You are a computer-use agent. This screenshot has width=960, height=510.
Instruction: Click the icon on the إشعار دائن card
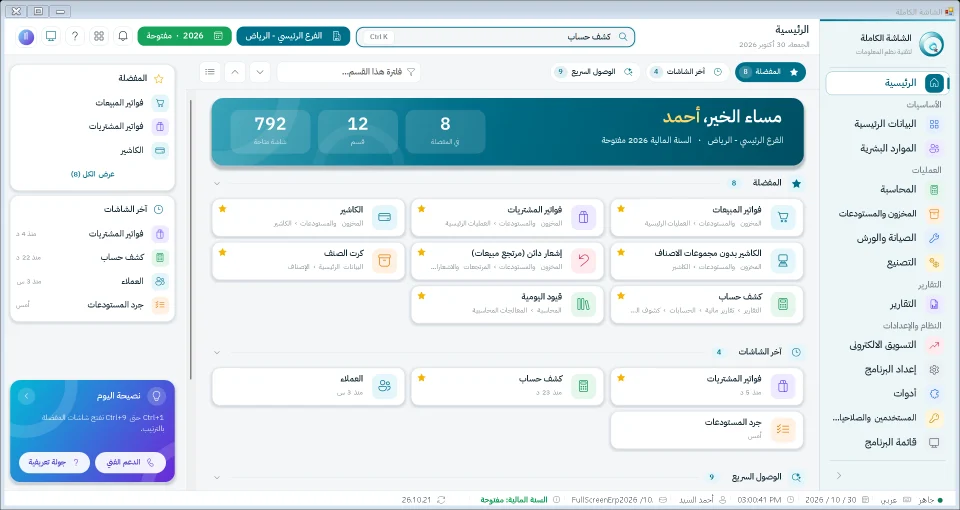(x=583, y=261)
